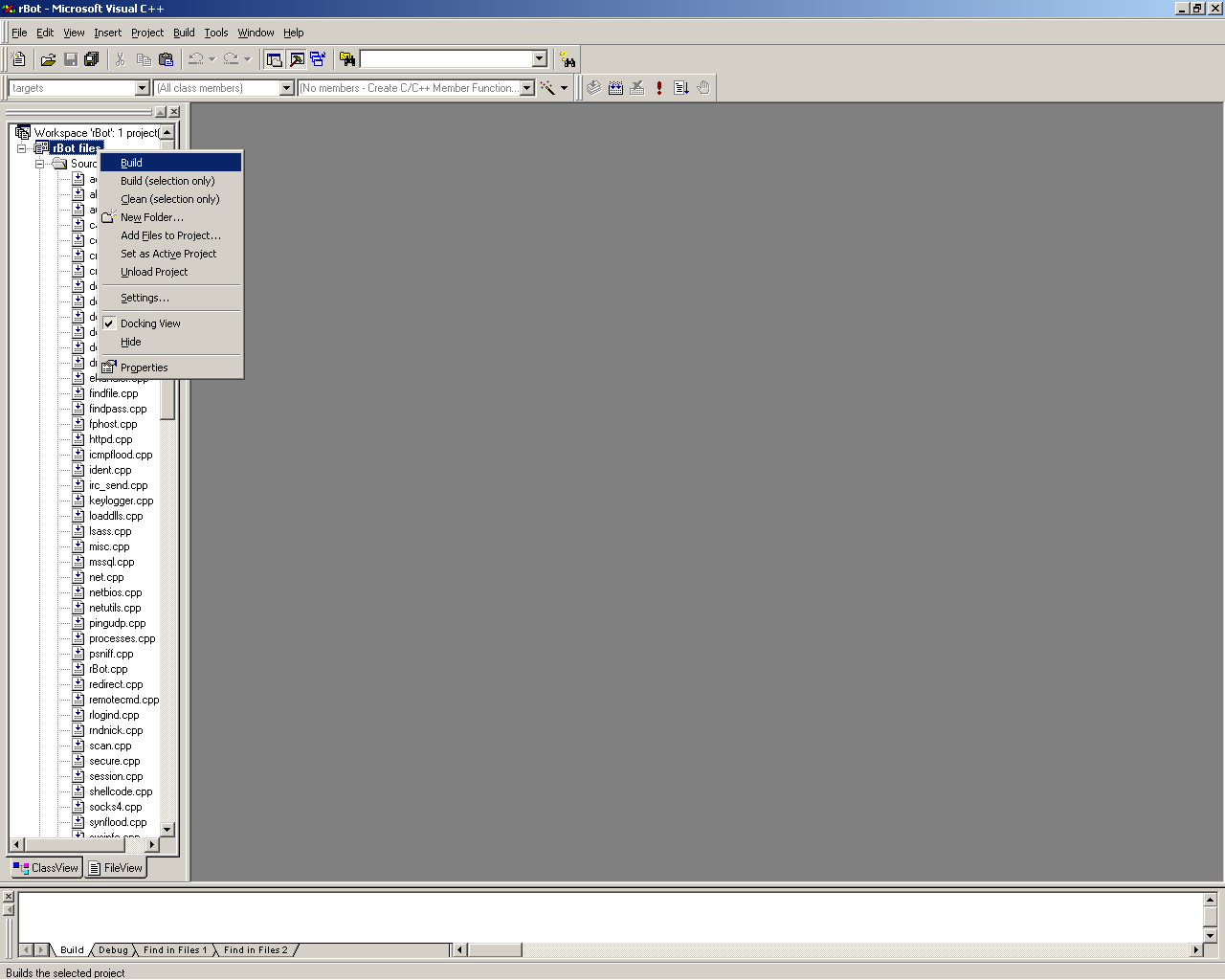Switch to the Debug output tab

point(113,950)
